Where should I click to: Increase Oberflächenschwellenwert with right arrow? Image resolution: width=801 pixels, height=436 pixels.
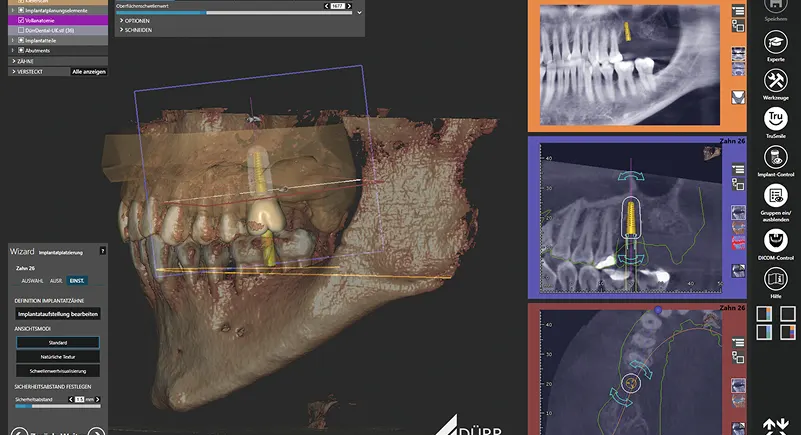click(x=349, y=6)
